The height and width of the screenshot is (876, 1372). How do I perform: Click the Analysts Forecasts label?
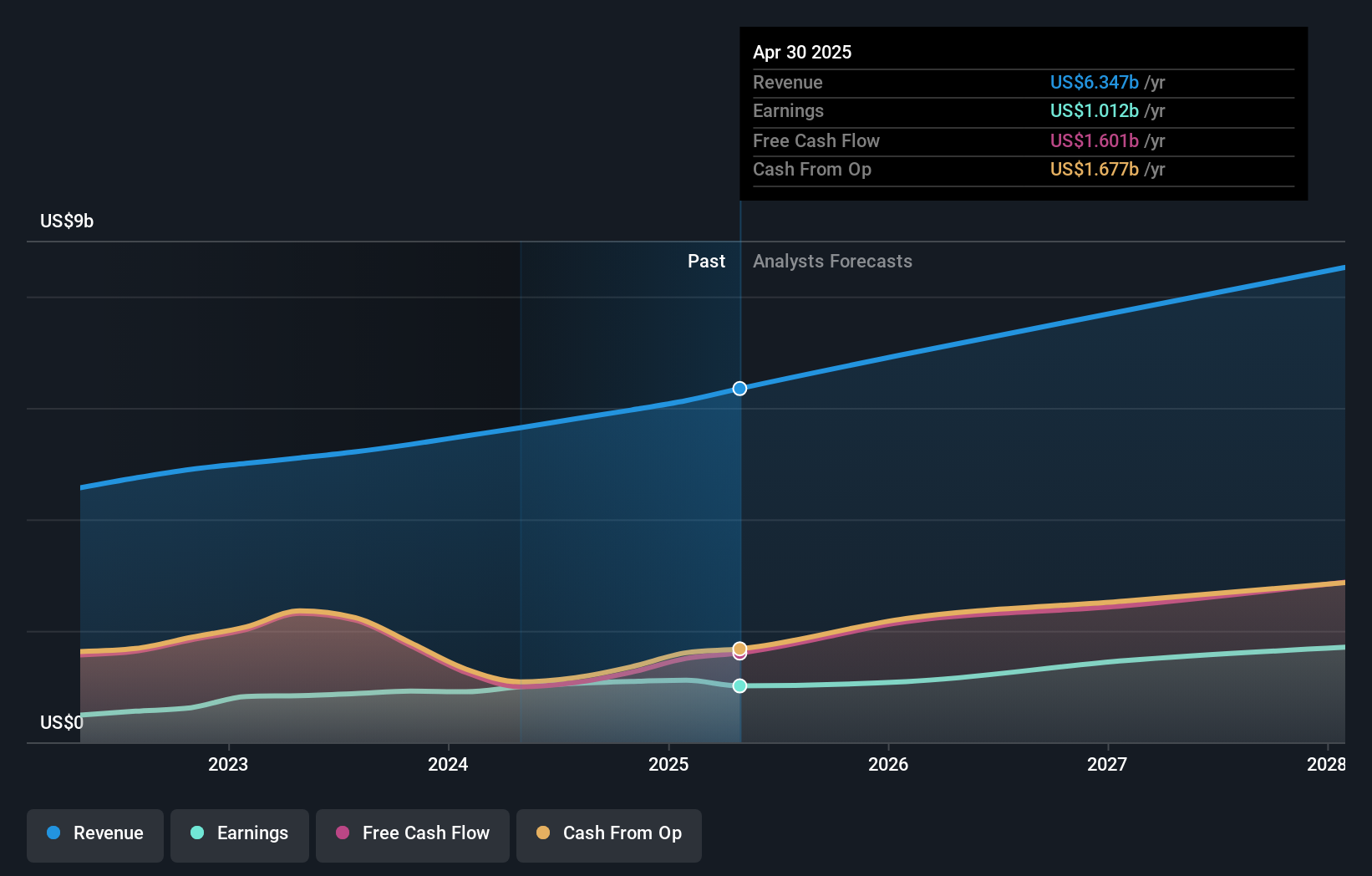click(832, 261)
